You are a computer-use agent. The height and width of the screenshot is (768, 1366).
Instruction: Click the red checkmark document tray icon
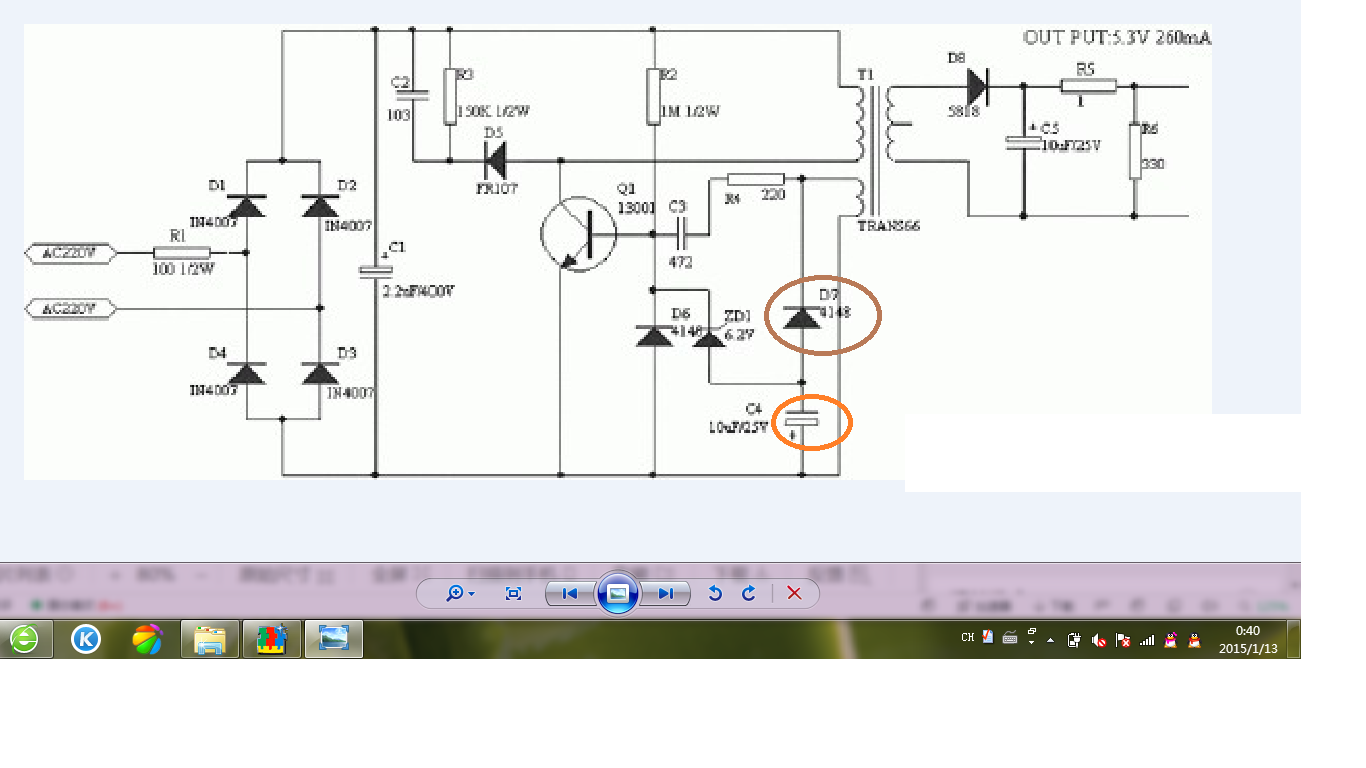[x=988, y=636]
